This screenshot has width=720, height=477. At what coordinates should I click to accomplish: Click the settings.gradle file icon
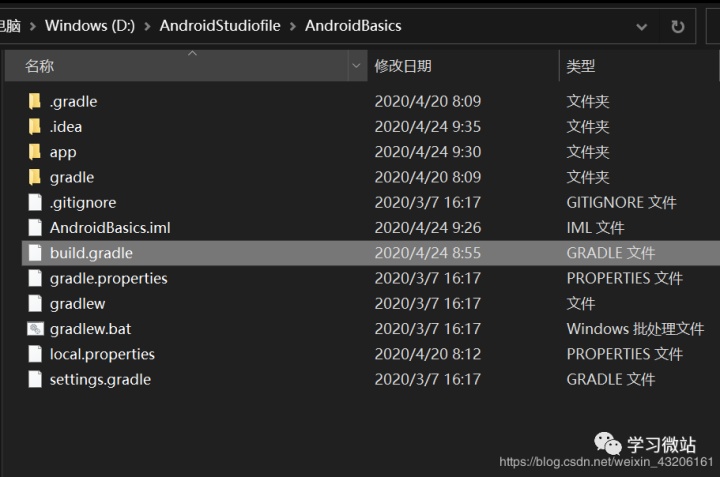click(35, 379)
